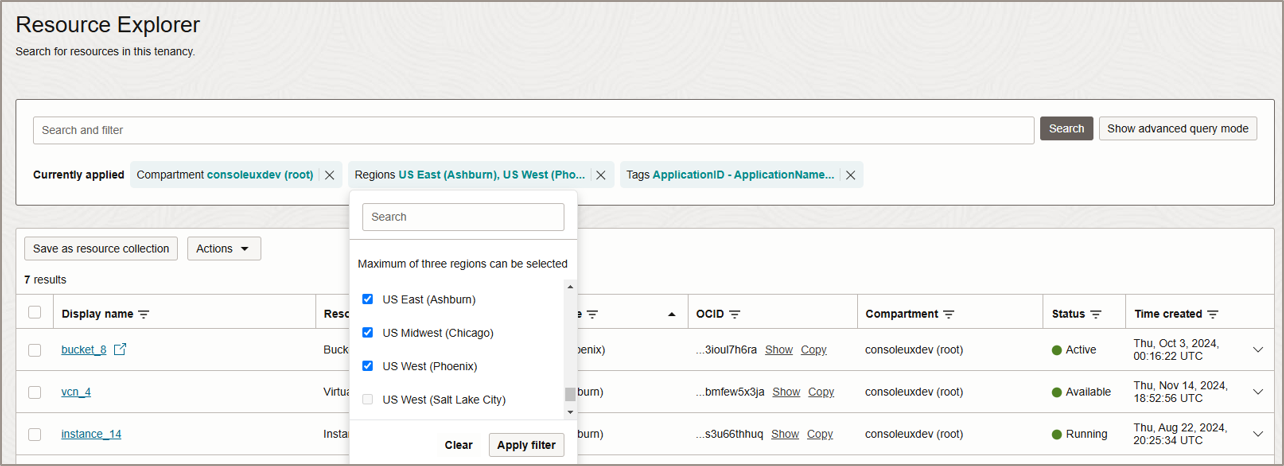Remove the Tags filter chip
The width and height of the screenshot is (1284, 466).
click(x=850, y=175)
